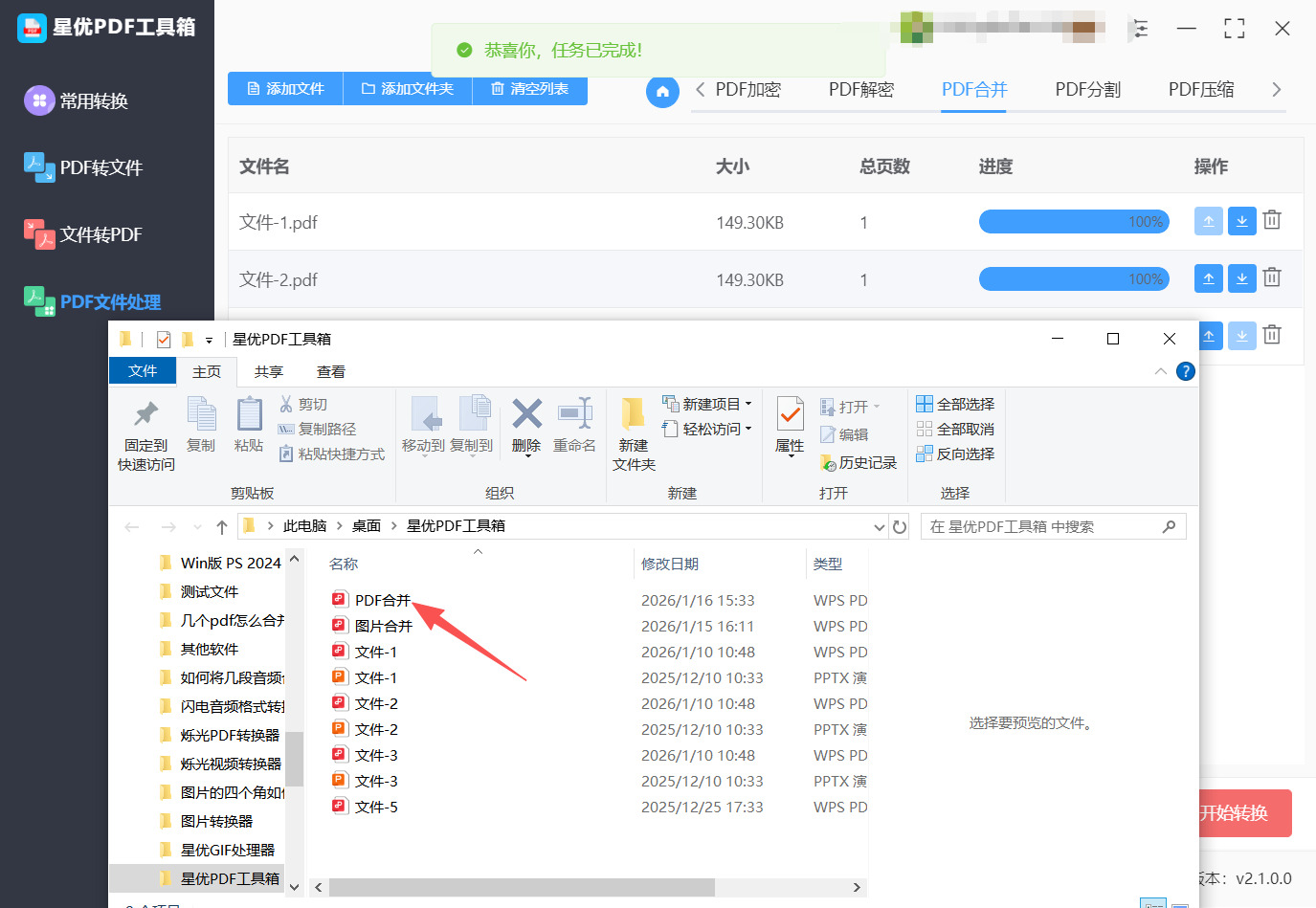Move 文件-1.pdf up in the list

click(1209, 221)
